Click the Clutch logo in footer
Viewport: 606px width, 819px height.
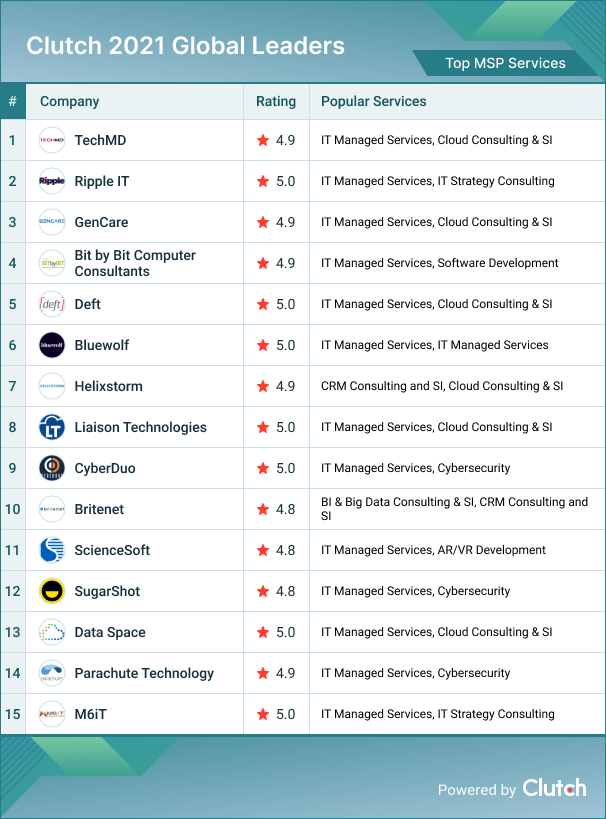tap(554, 788)
